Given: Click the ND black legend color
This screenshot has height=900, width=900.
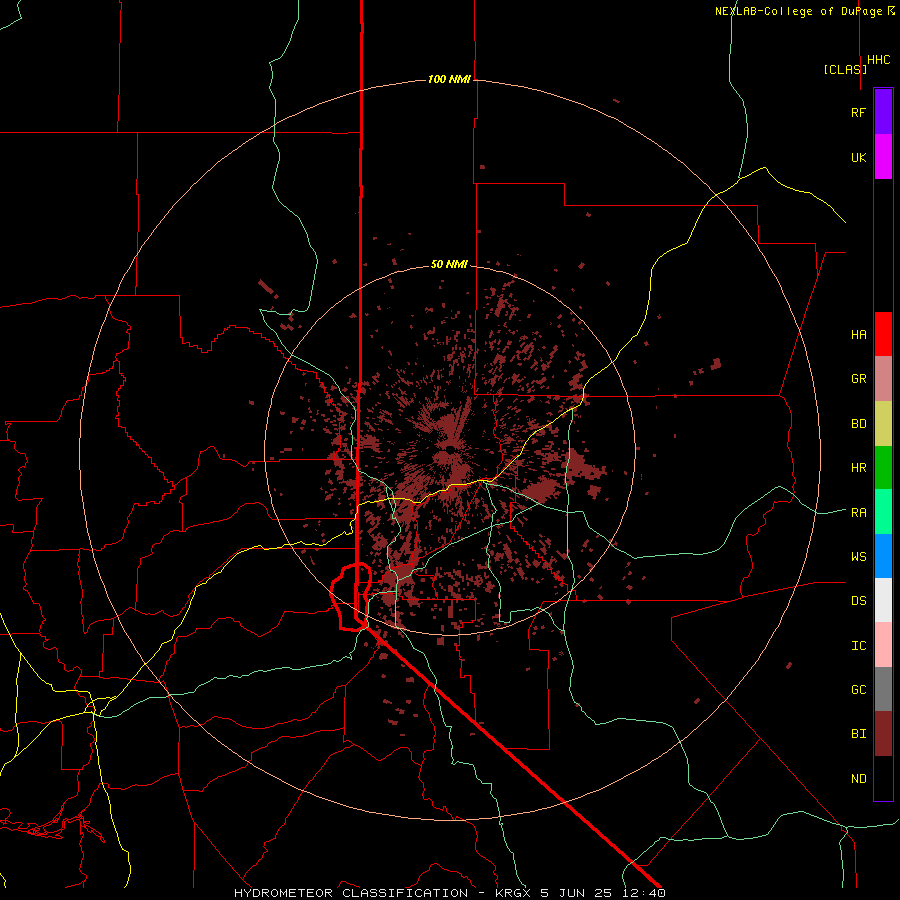Looking at the screenshot, I should pos(883,778).
